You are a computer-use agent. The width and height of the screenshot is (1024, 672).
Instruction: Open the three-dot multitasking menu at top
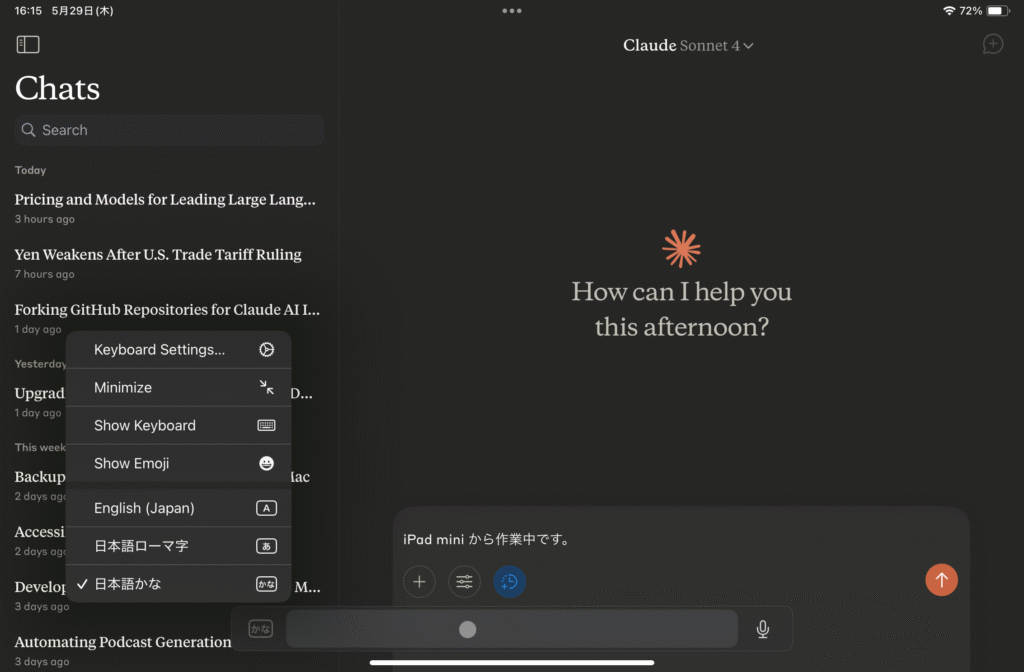[x=512, y=10]
